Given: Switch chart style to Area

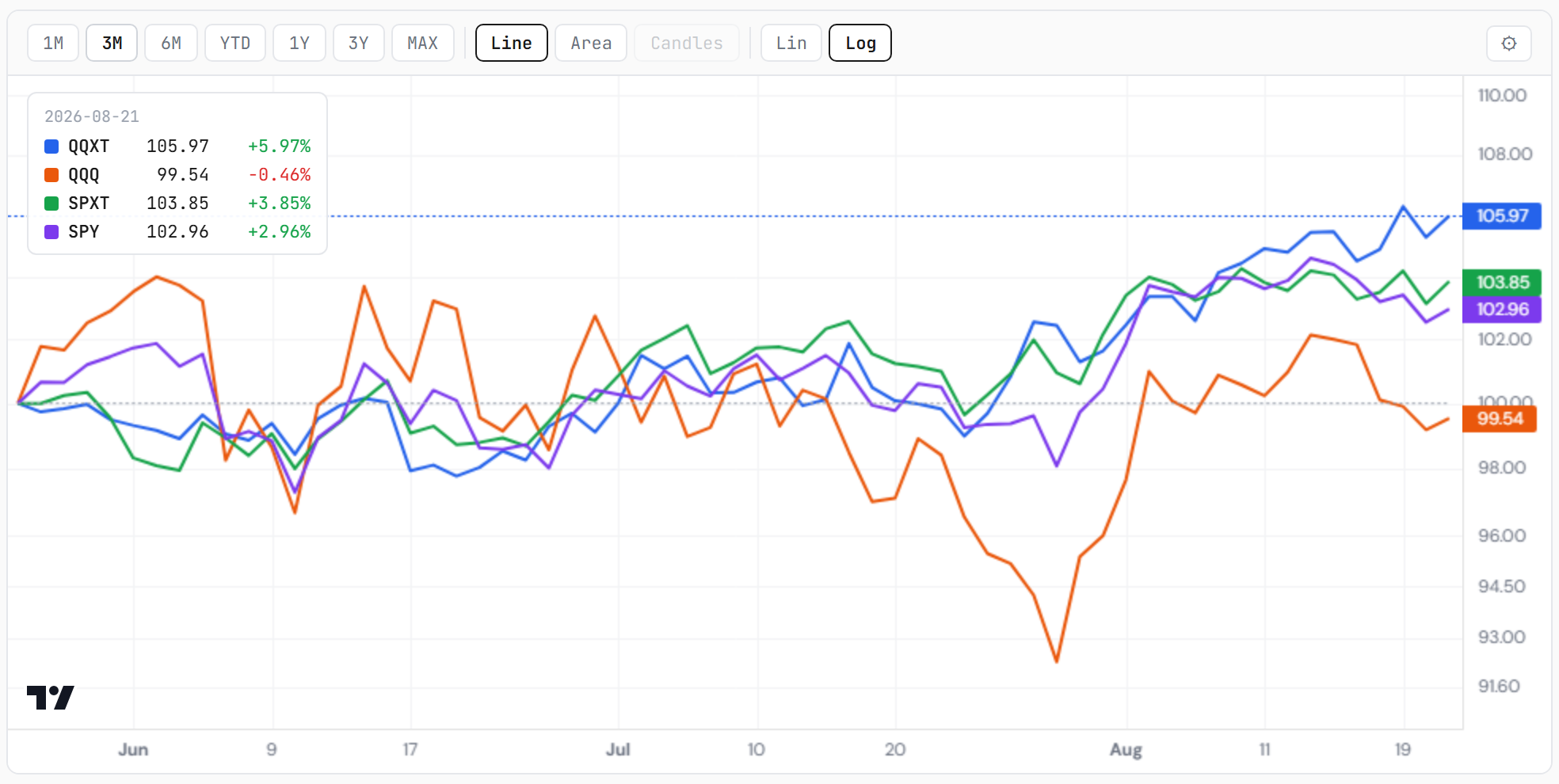Looking at the screenshot, I should [x=591, y=43].
